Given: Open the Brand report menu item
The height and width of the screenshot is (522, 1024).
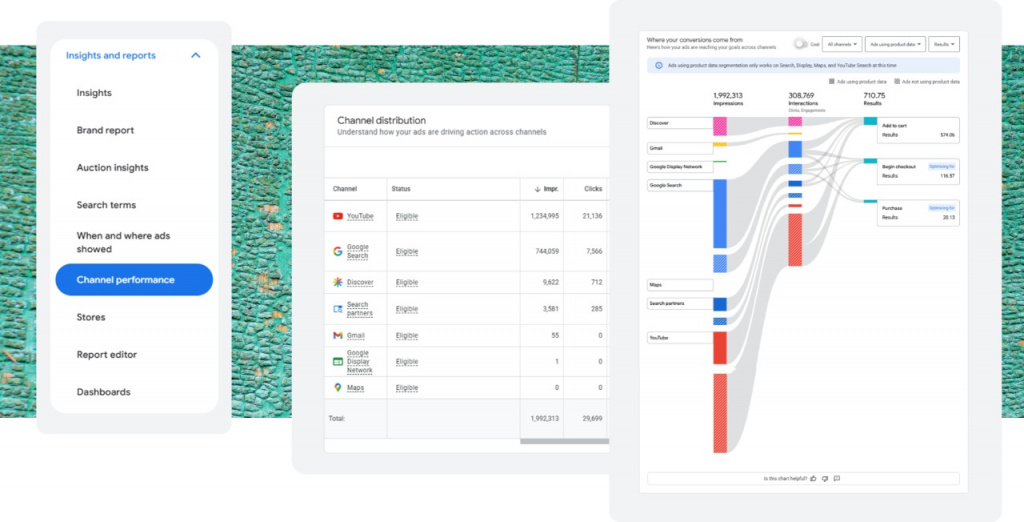Looking at the screenshot, I should (x=105, y=130).
